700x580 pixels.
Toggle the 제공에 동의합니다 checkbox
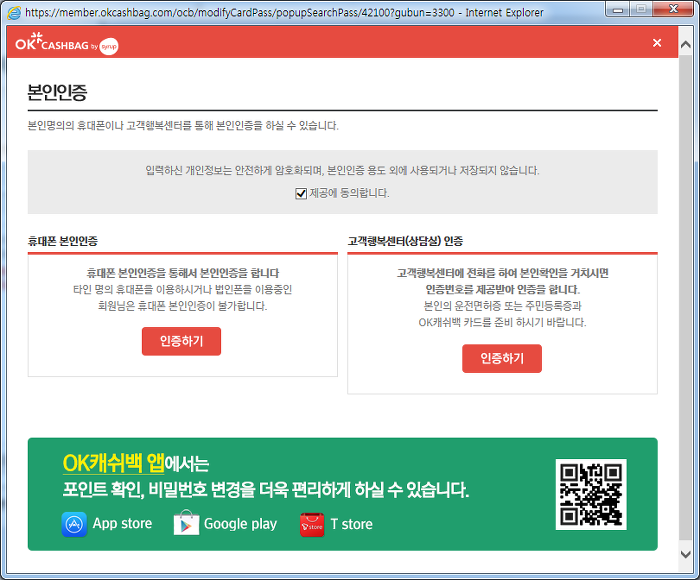[x=301, y=193]
